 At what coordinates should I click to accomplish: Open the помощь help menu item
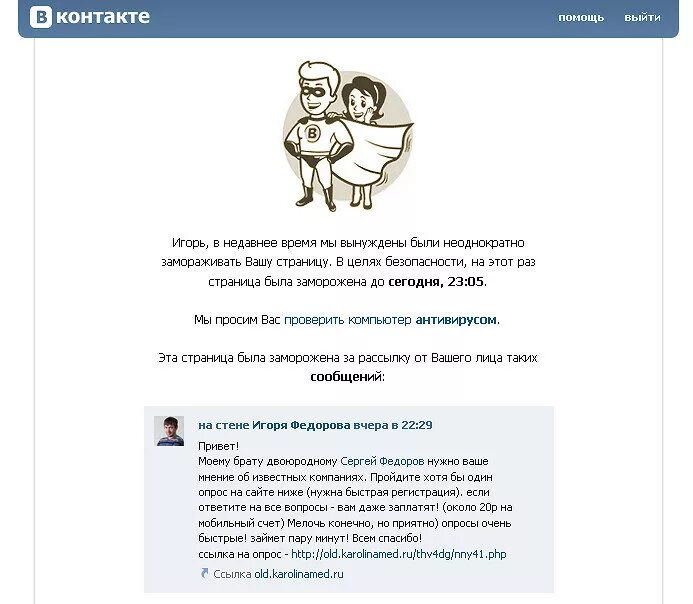(581, 18)
